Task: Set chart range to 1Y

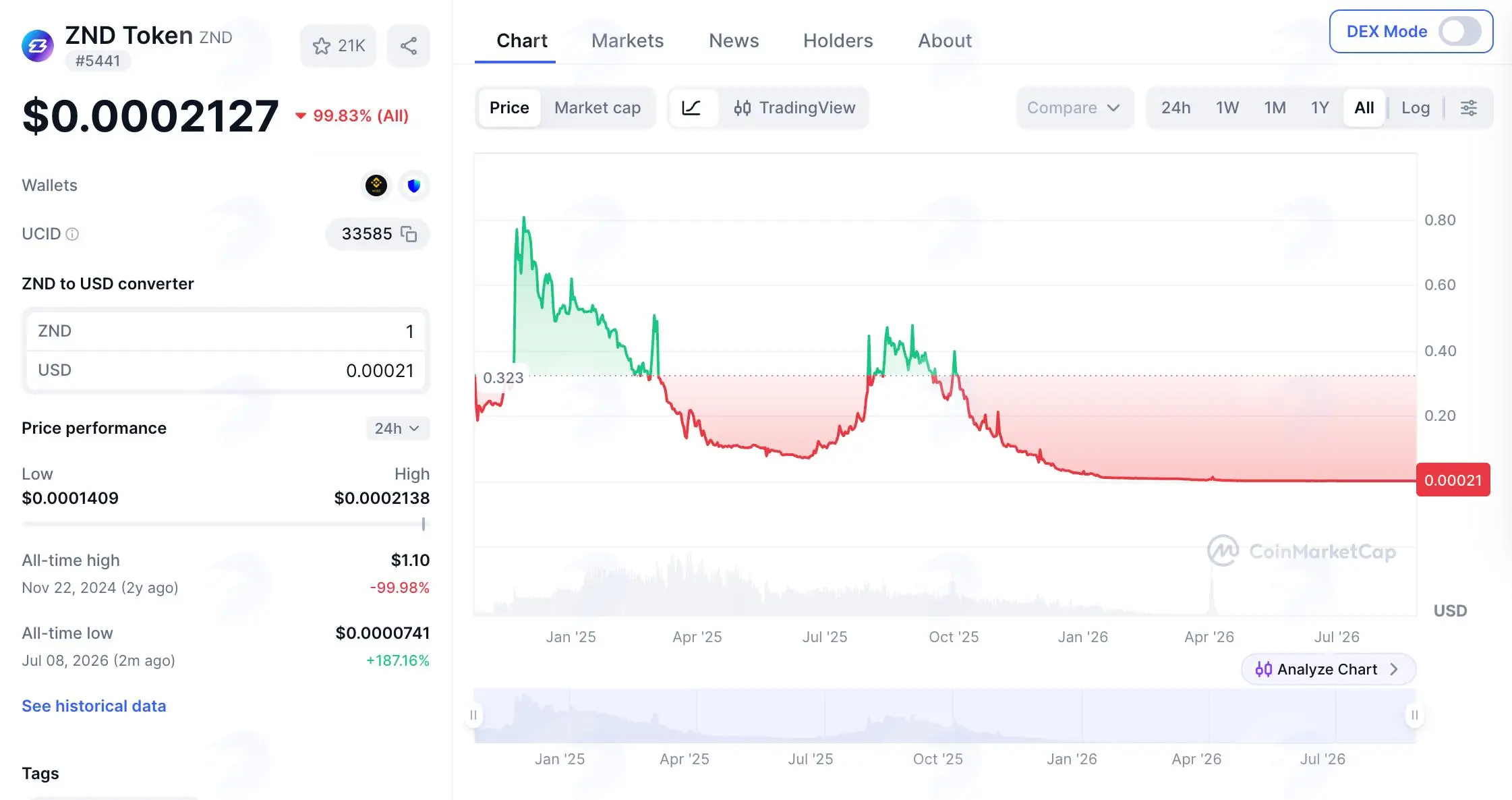Action: pyautogui.click(x=1320, y=108)
